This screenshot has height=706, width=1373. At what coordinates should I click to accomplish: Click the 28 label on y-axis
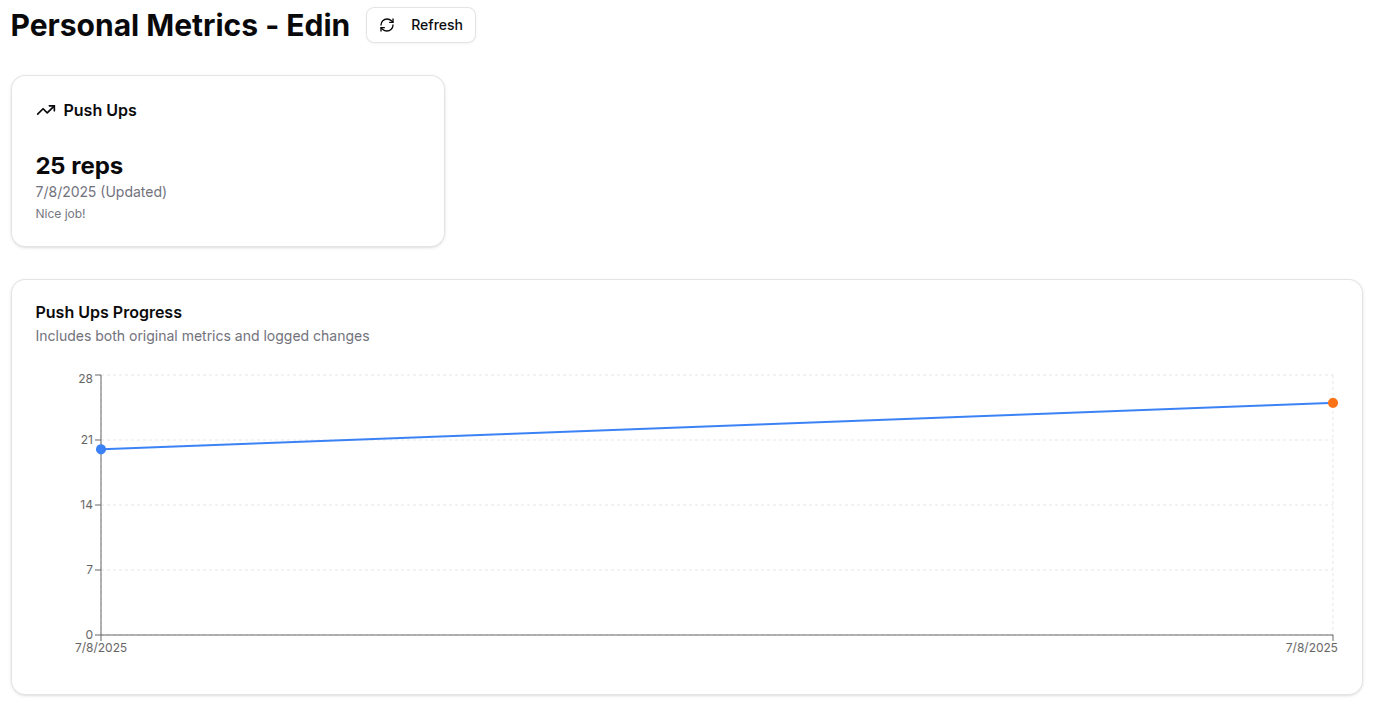coord(85,378)
